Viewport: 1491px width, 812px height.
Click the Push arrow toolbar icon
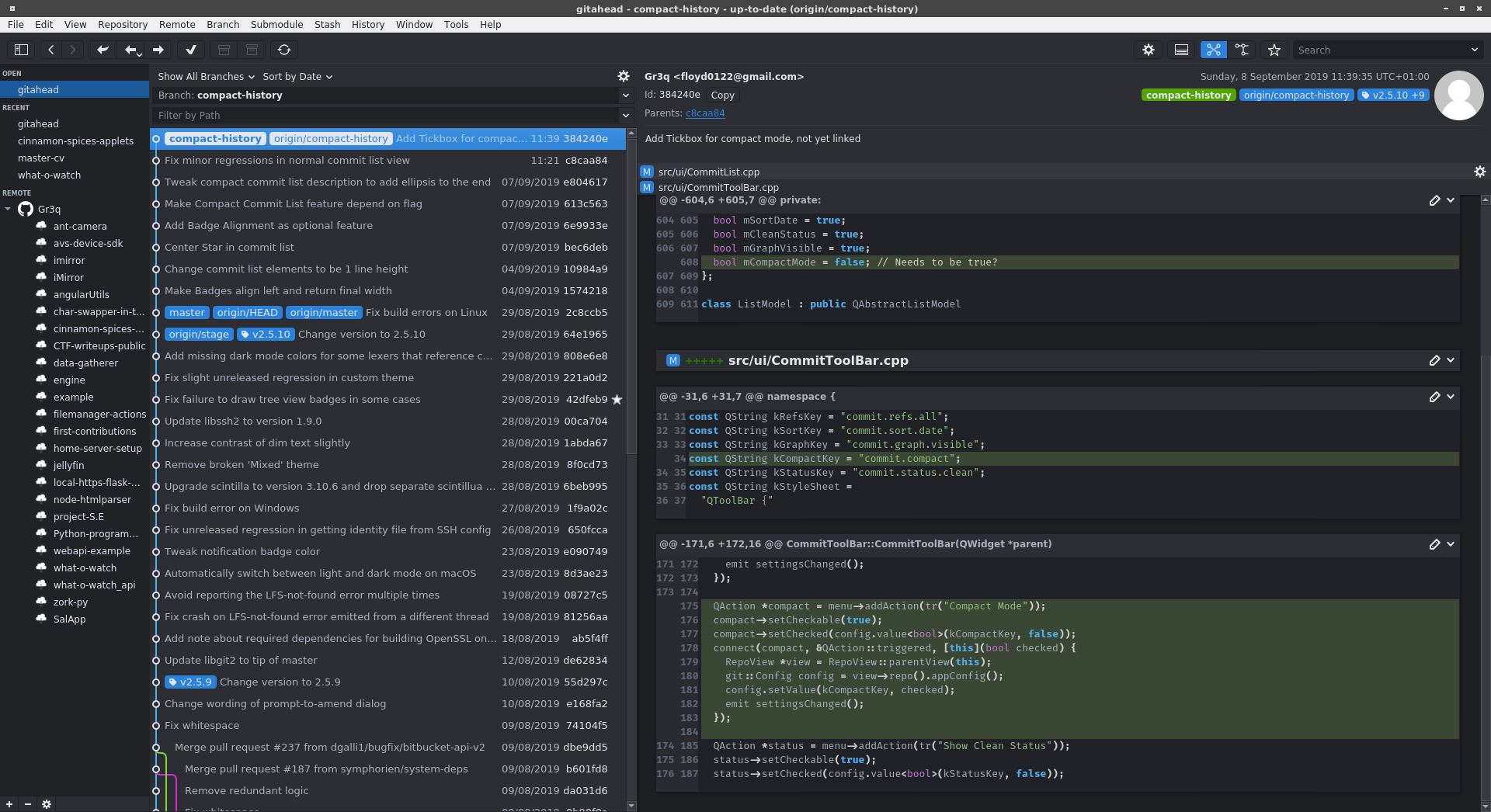[158, 50]
